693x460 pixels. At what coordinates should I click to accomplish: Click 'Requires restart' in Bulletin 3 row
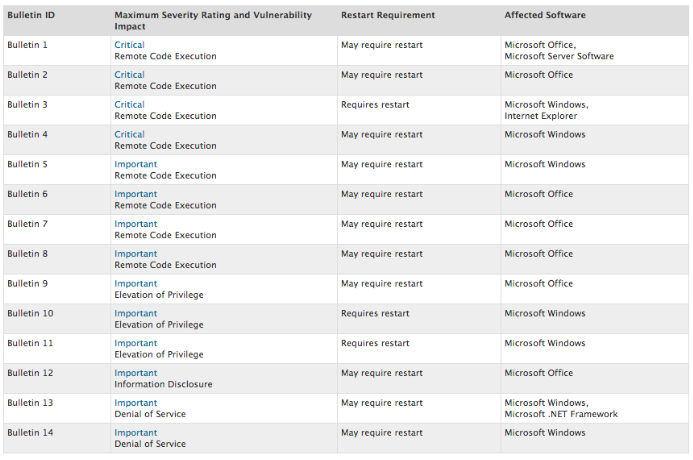click(375, 105)
